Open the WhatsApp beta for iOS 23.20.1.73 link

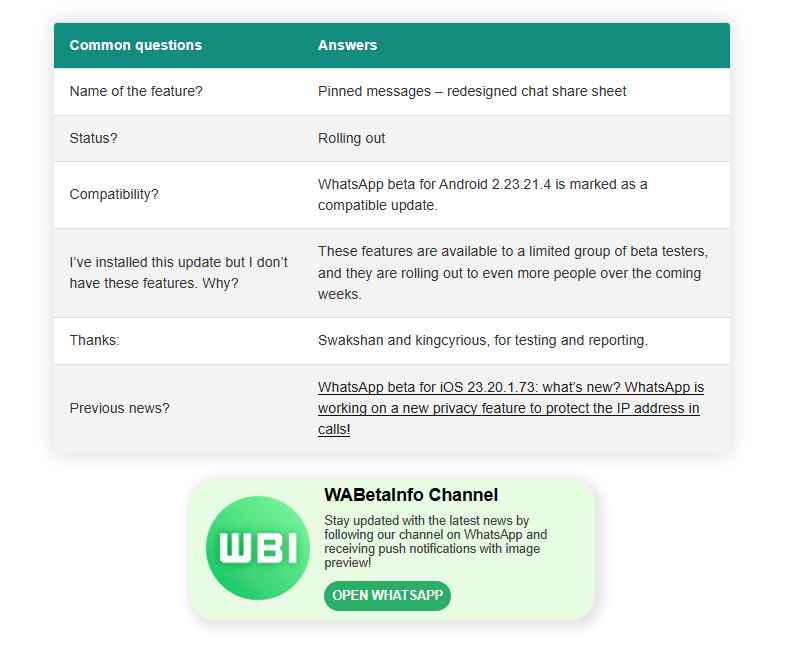[x=511, y=408]
